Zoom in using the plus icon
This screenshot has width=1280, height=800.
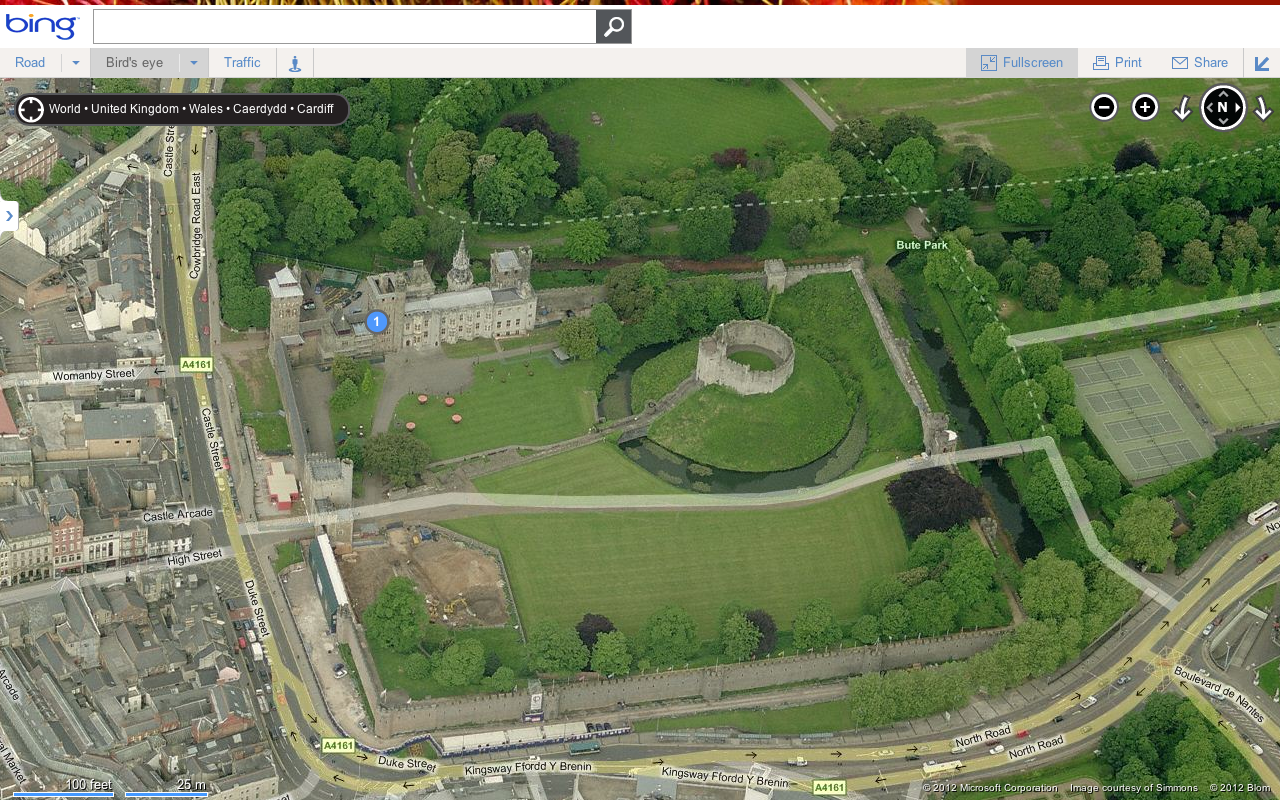tap(1143, 106)
